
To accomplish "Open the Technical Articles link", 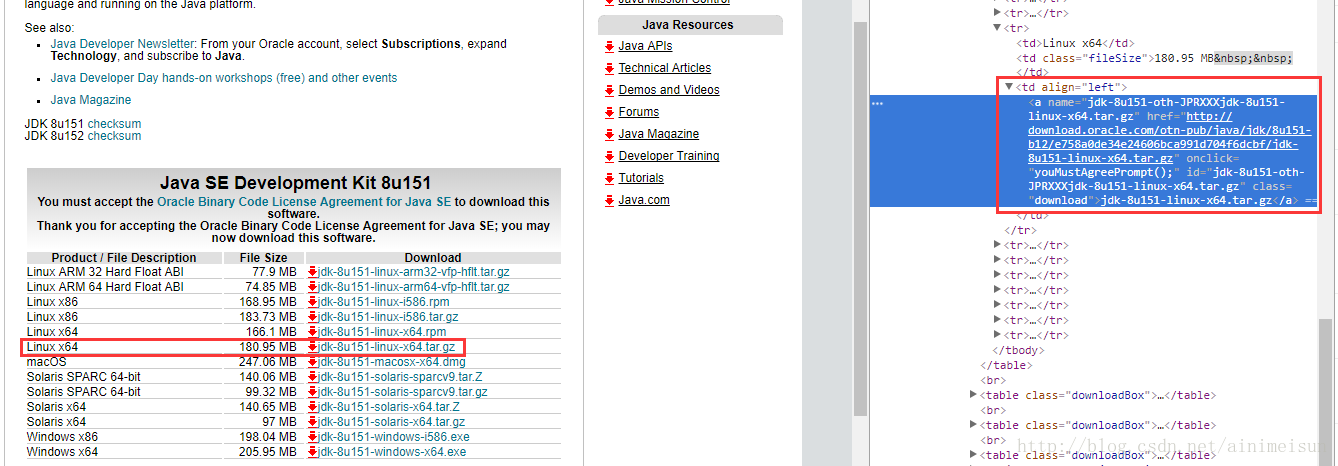I will [x=665, y=68].
